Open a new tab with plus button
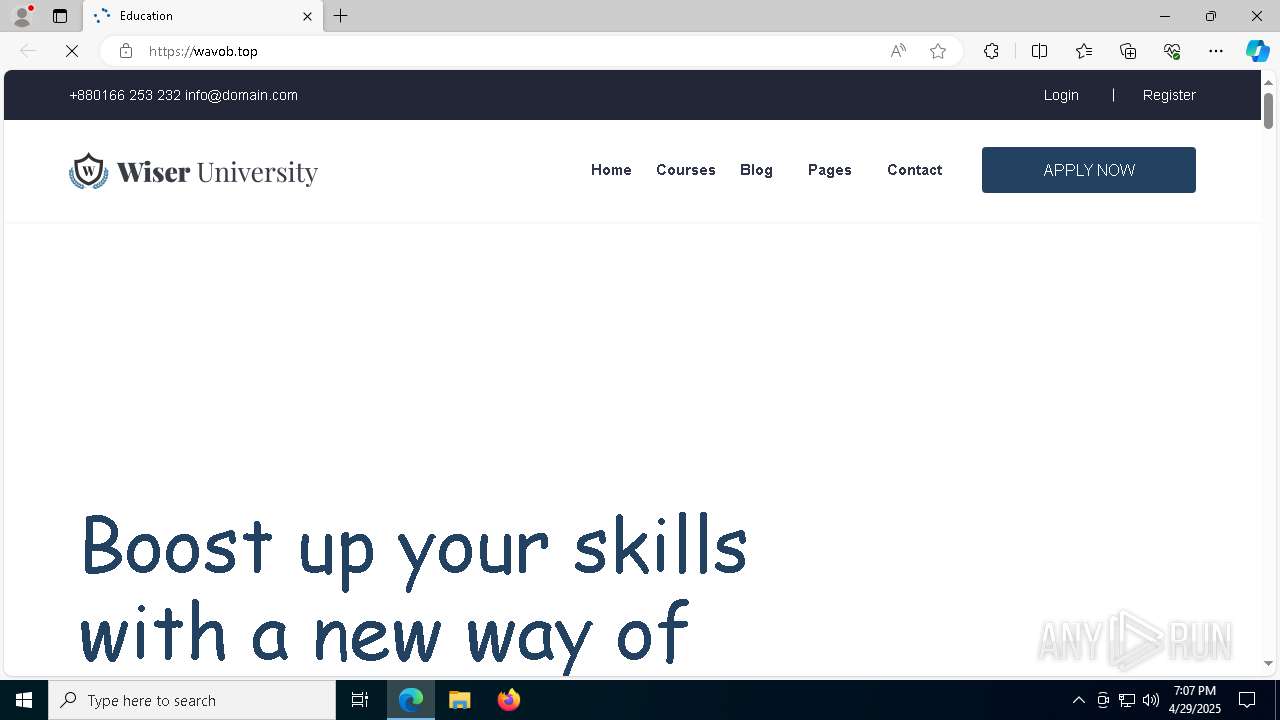1280x720 pixels. pyautogui.click(x=341, y=16)
